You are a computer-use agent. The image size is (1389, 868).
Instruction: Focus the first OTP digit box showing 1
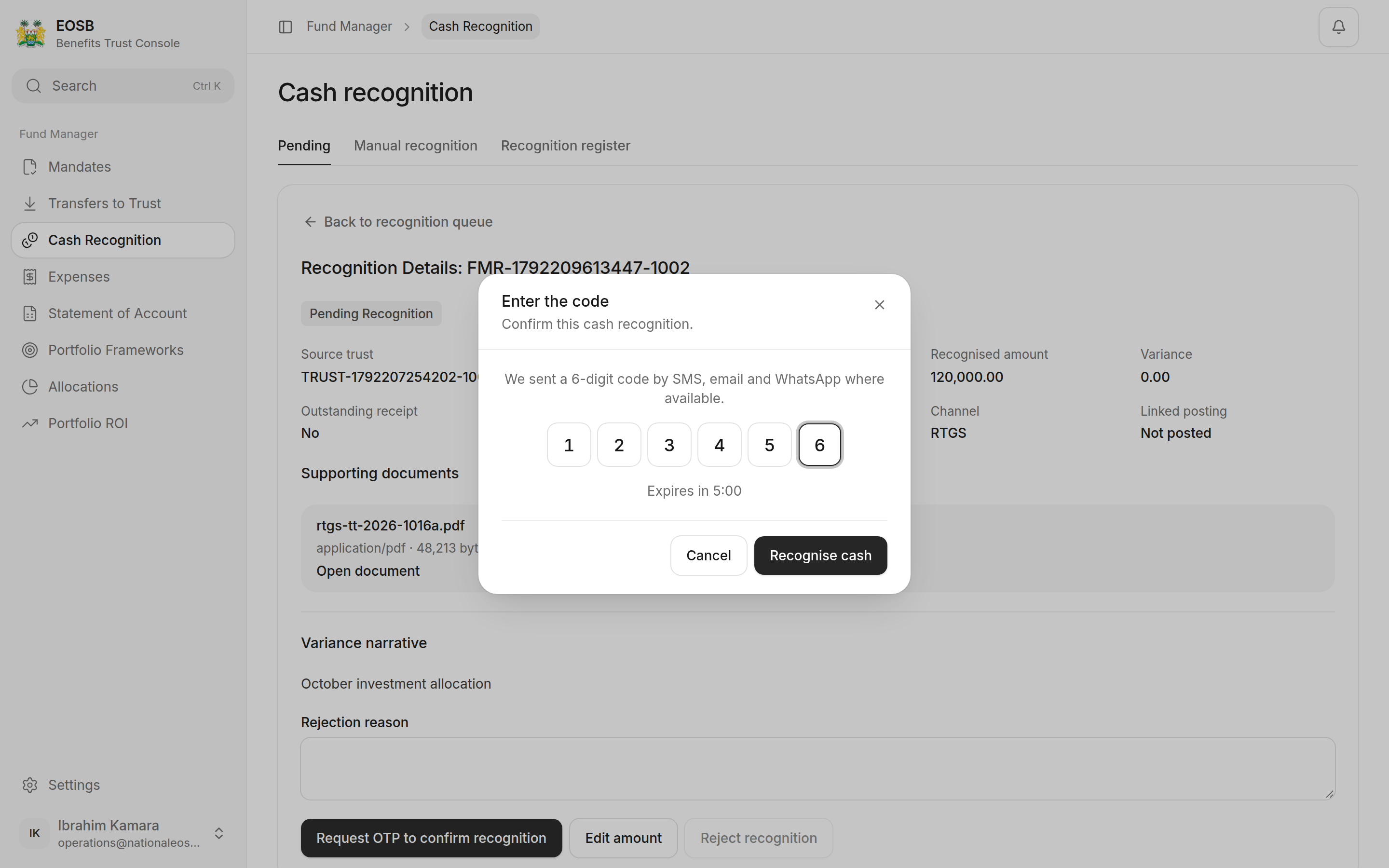click(569, 445)
